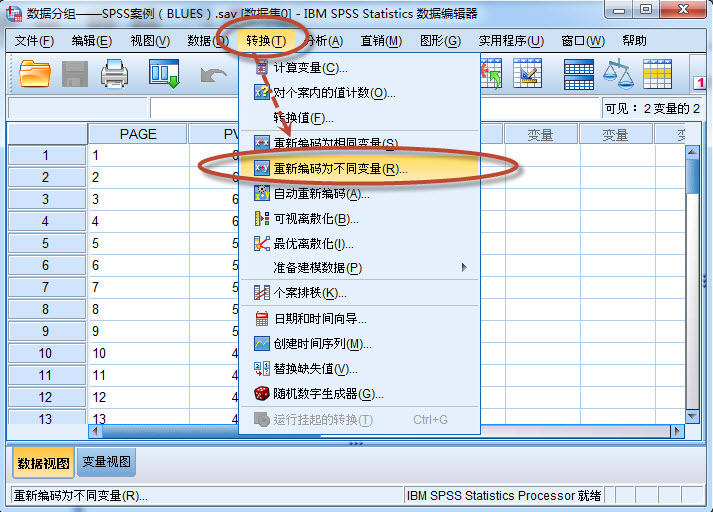Click the Split File toolbar icon
Screen dimensions: 713x512
(578, 74)
